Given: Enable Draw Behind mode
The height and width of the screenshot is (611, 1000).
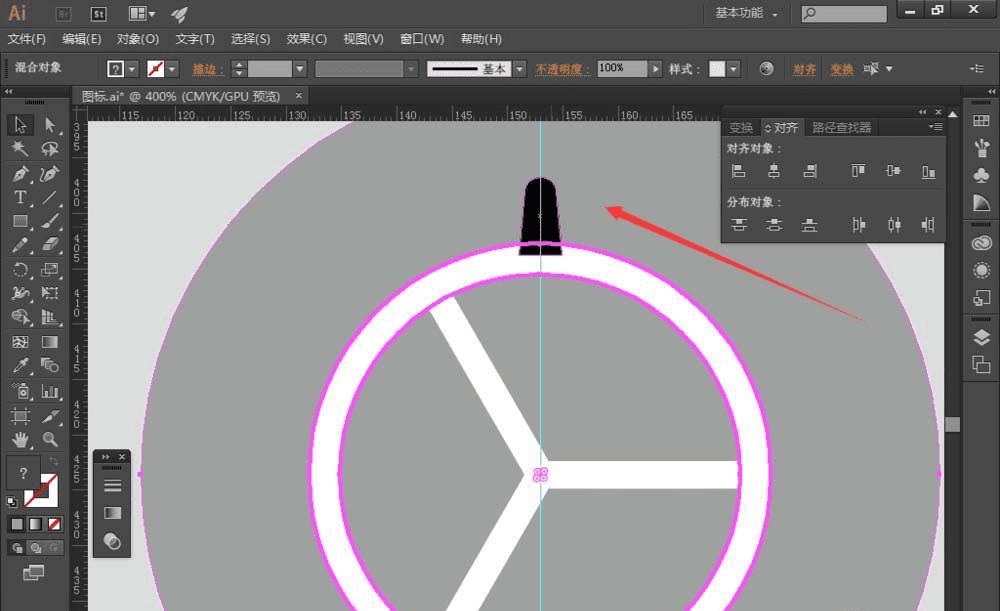Looking at the screenshot, I should [36, 548].
